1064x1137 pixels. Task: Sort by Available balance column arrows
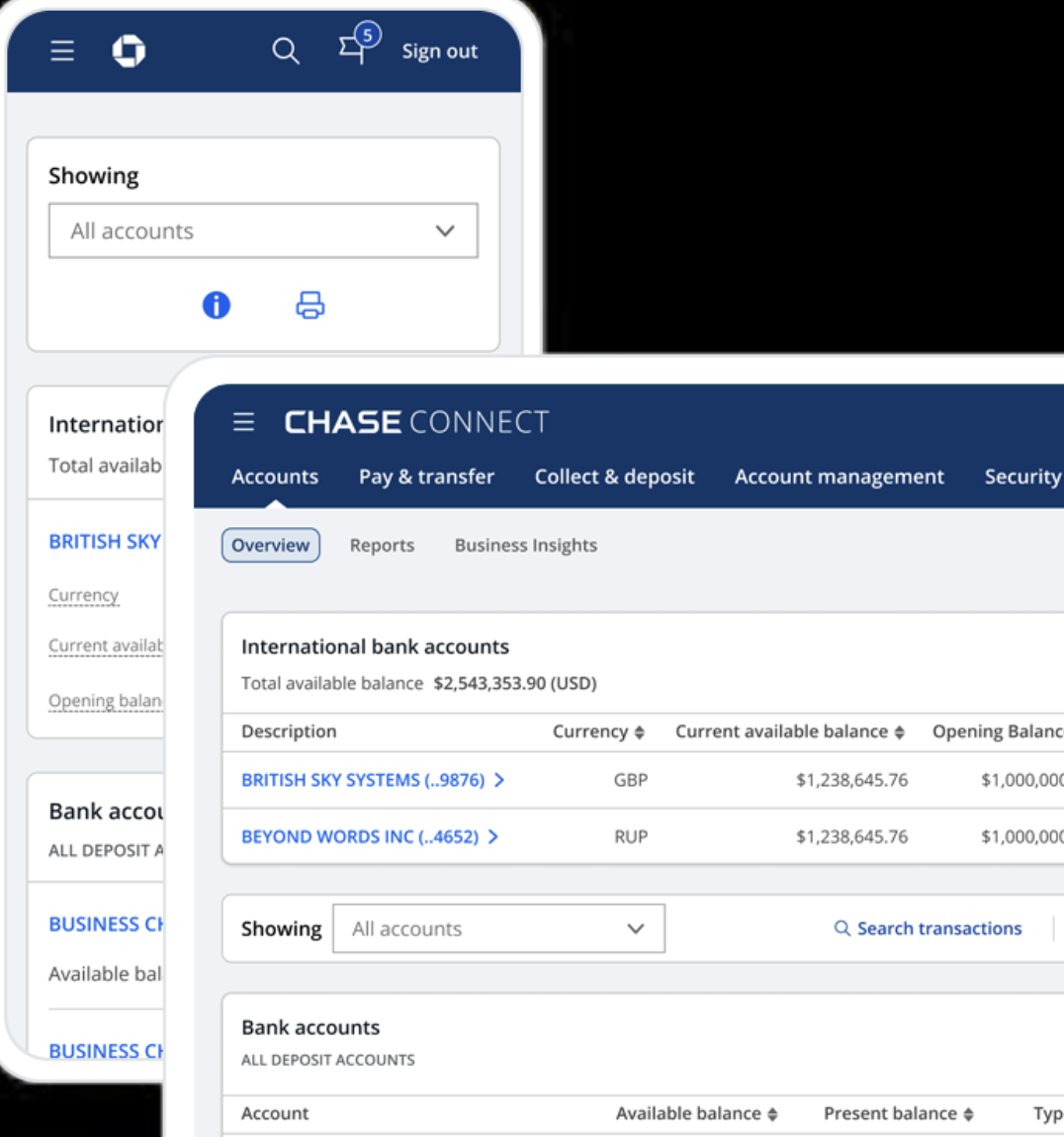pos(772,1114)
